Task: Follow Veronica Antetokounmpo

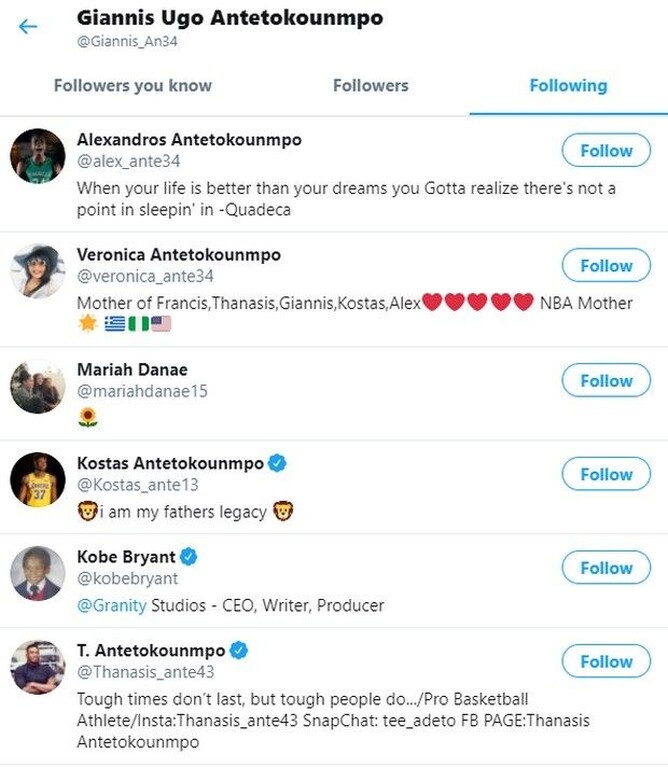Action: 606,266
